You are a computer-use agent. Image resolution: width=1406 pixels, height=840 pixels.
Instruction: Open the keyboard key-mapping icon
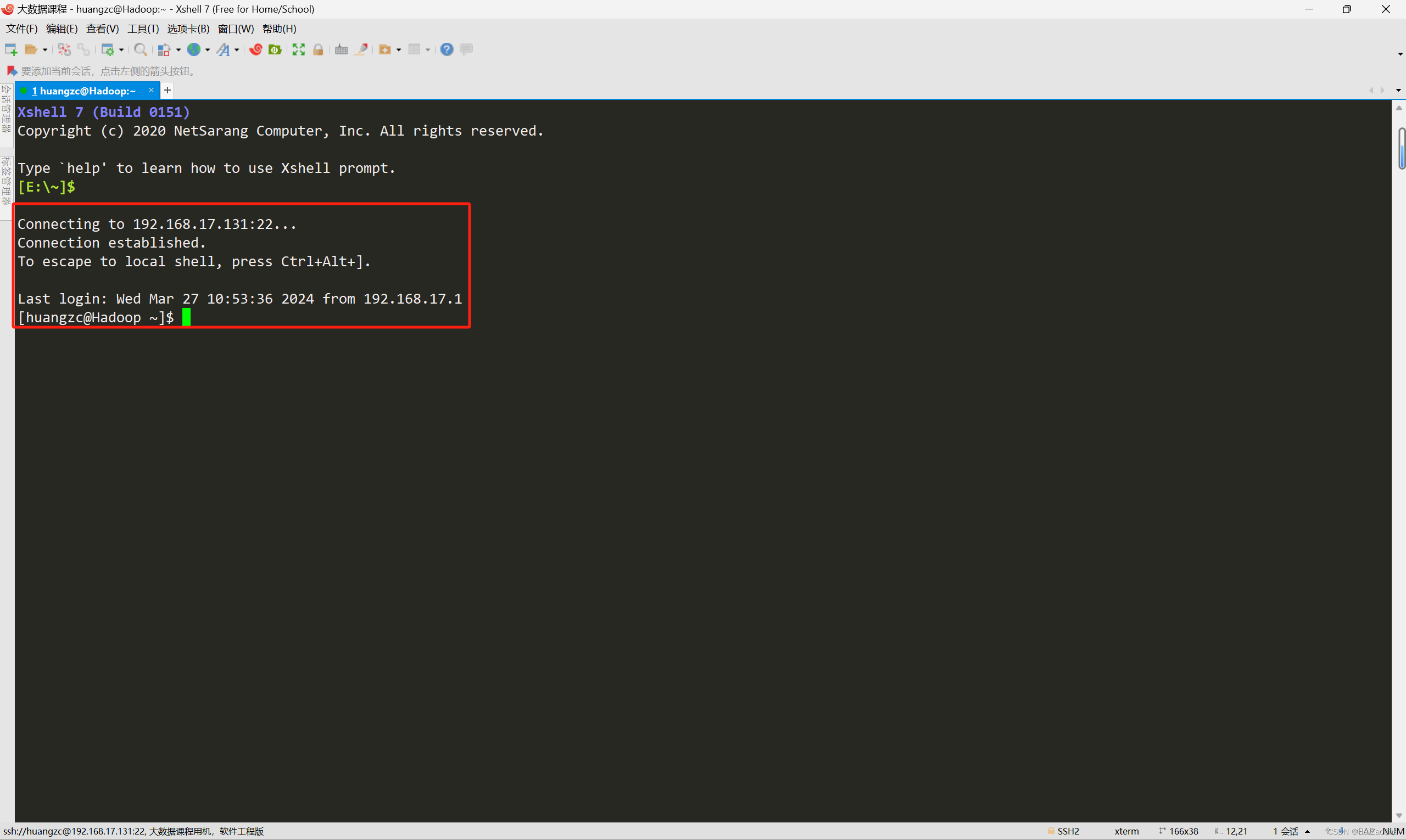(x=341, y=50)
